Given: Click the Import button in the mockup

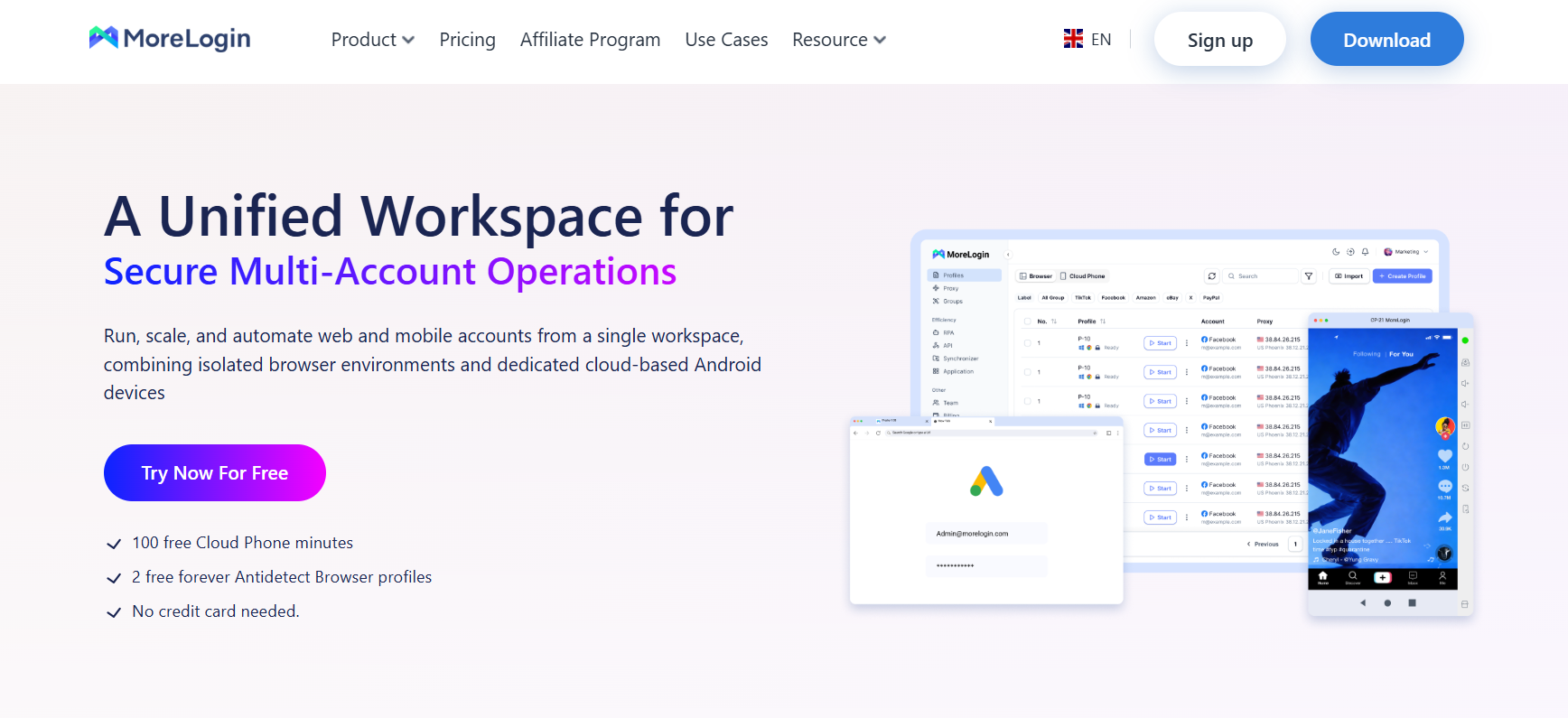Looking at the screenshot, I should point(1349,276).
